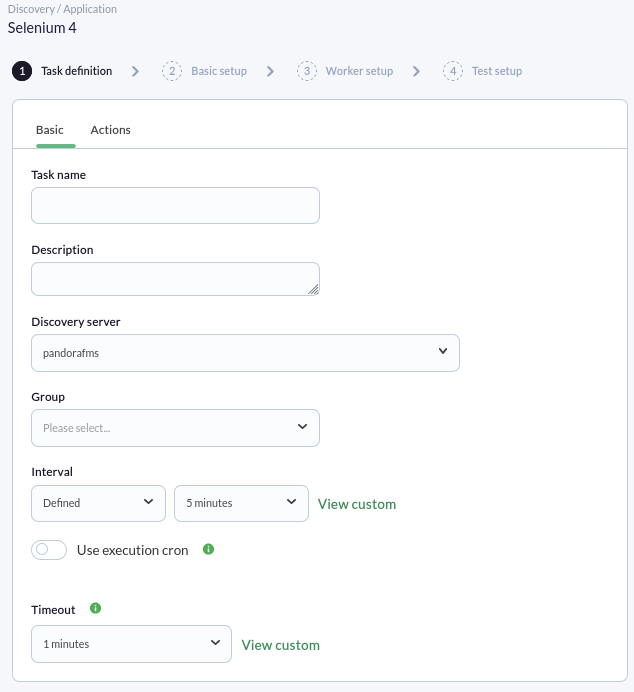The height and width of the screenshot is (692, 634).
Task: Expand the Group Please select dropdown
Action: coord(175,428)
